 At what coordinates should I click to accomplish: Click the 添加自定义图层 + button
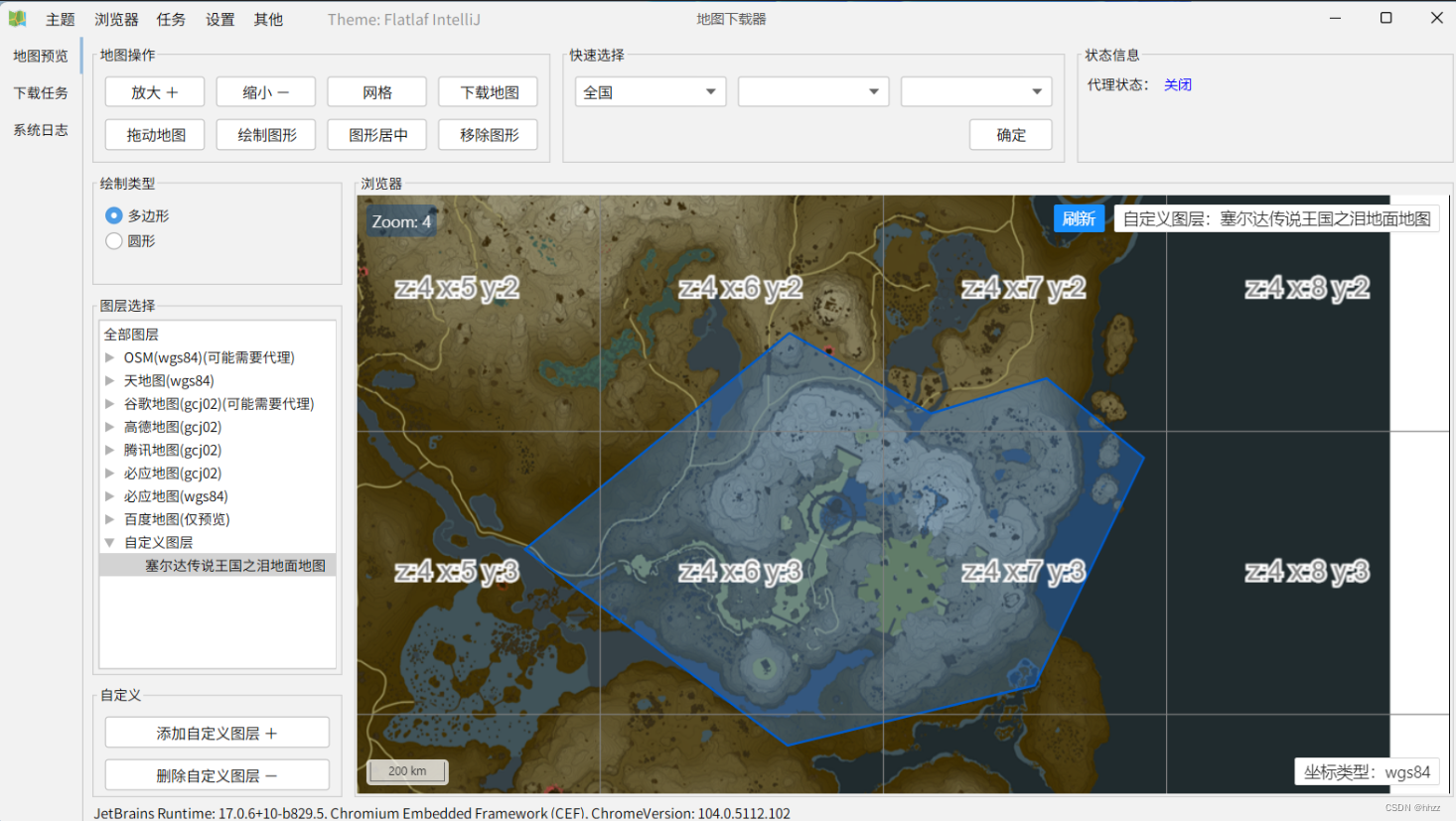coord(217,733)
